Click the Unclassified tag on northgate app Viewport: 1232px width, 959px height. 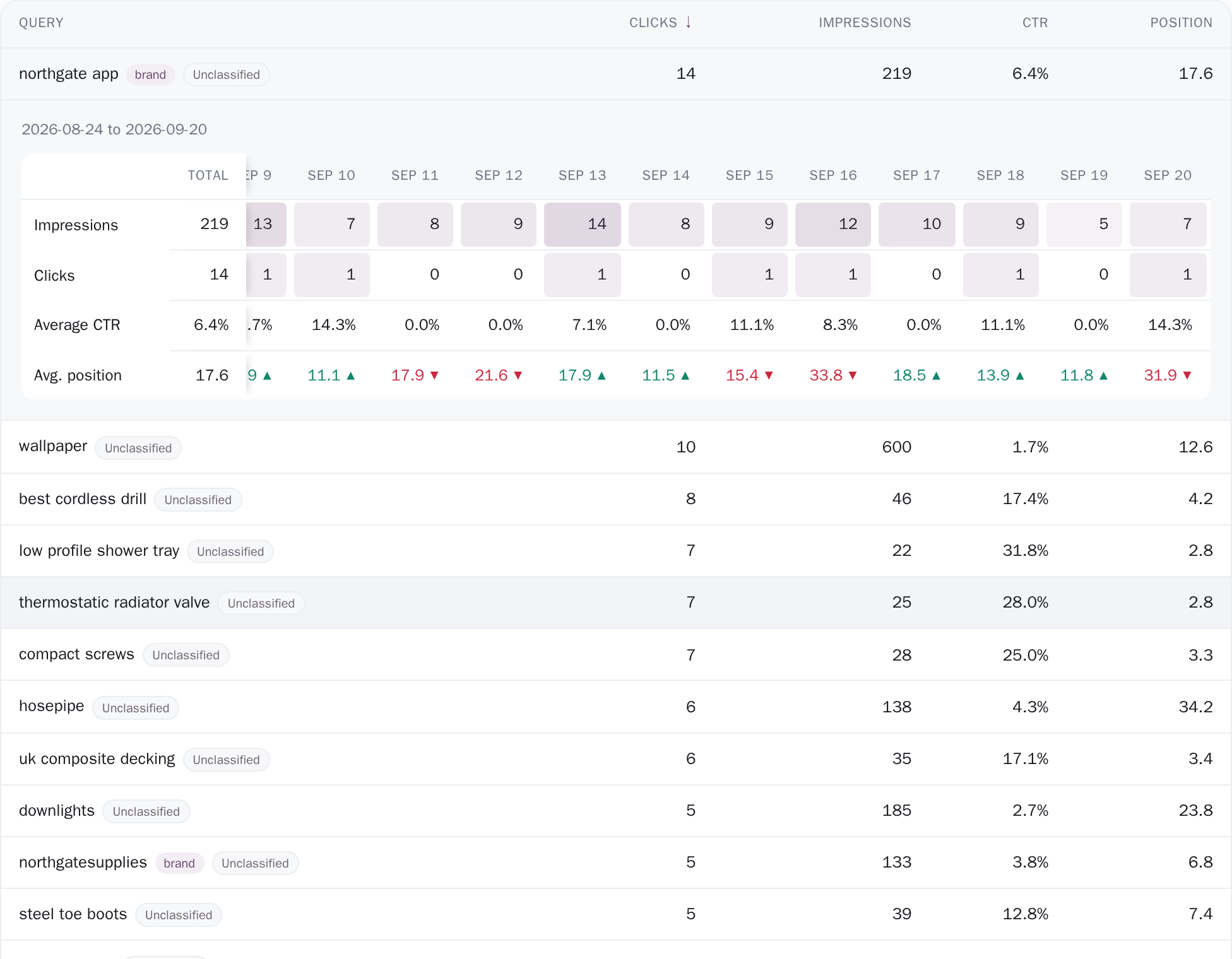pyautogui.click(x=226, y=74)
